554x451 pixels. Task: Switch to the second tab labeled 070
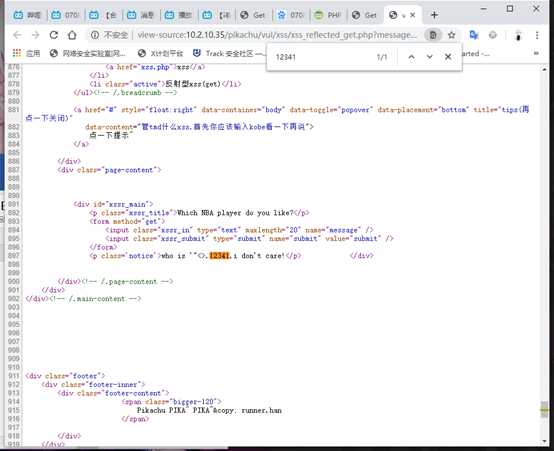pyautogui.click(x=65, y=15)
